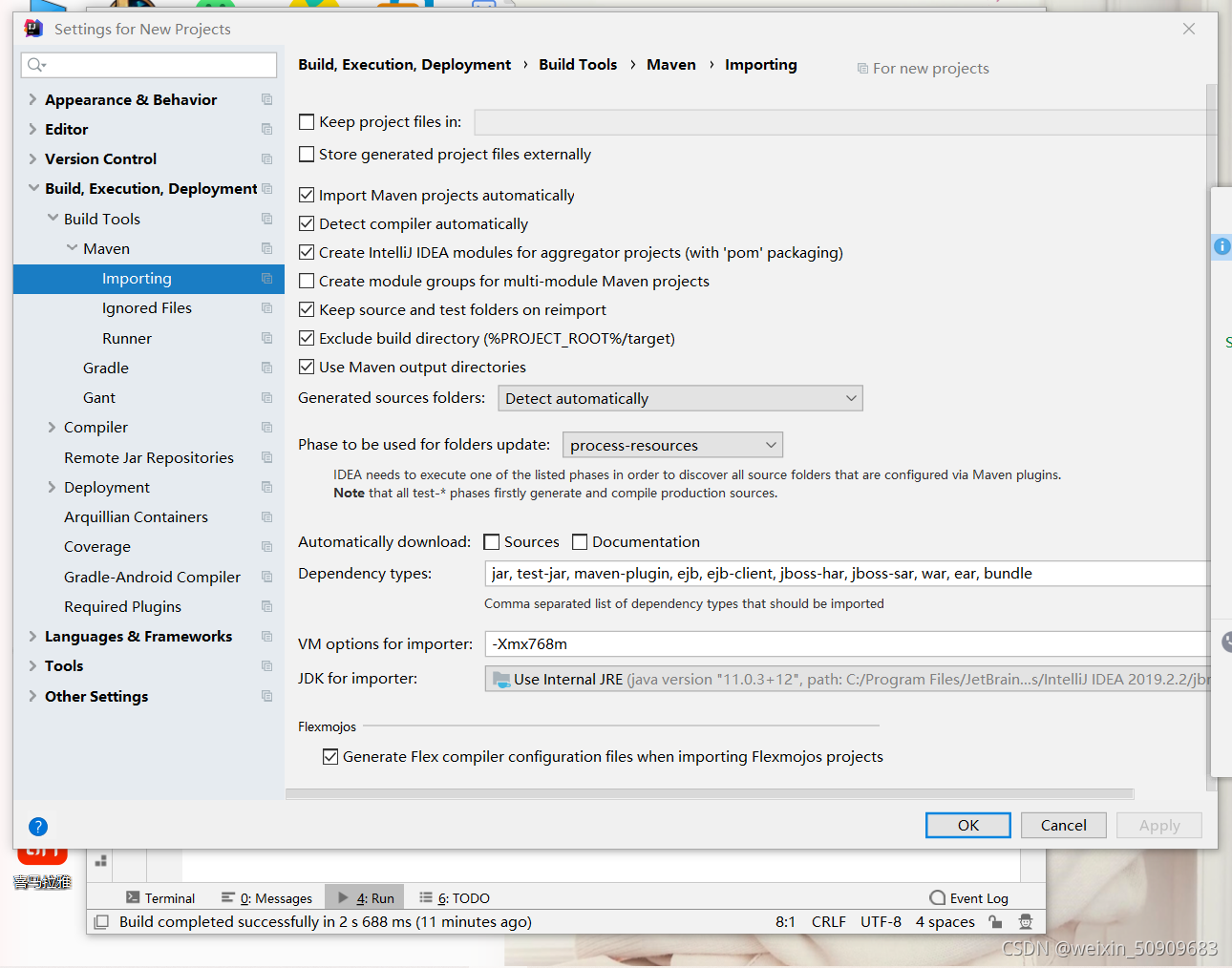
Task: Click the TODO list icon
Action: [x=426, y=897]
